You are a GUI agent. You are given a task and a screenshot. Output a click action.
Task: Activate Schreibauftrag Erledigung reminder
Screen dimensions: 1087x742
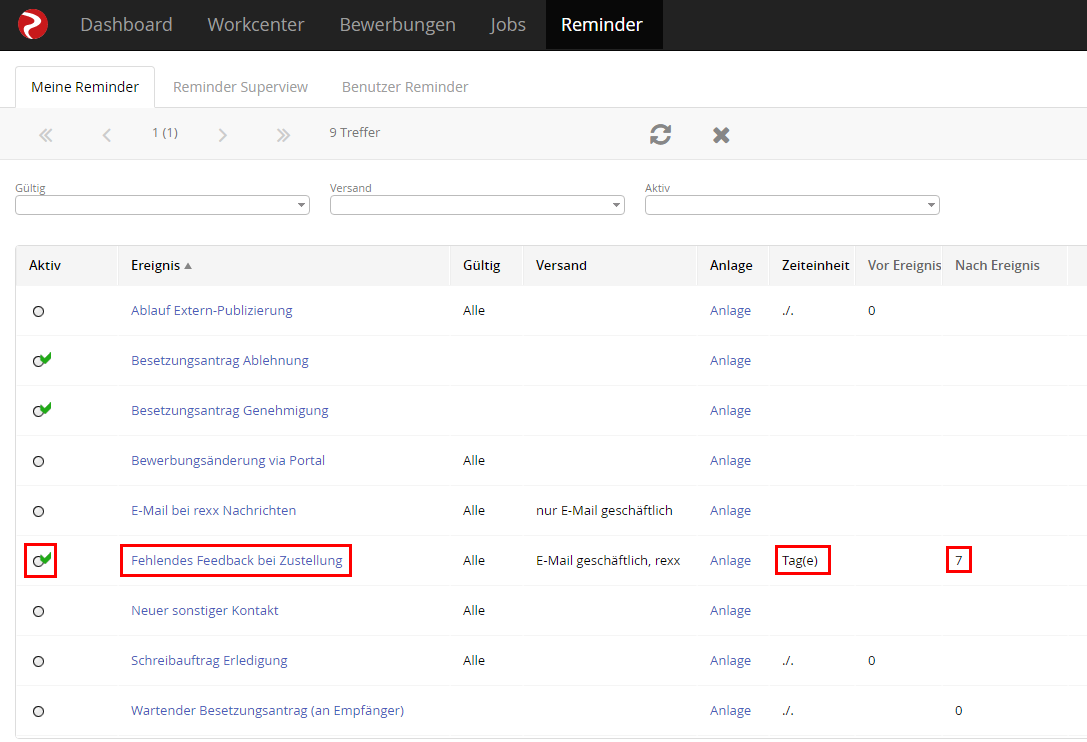click(39, 661)
